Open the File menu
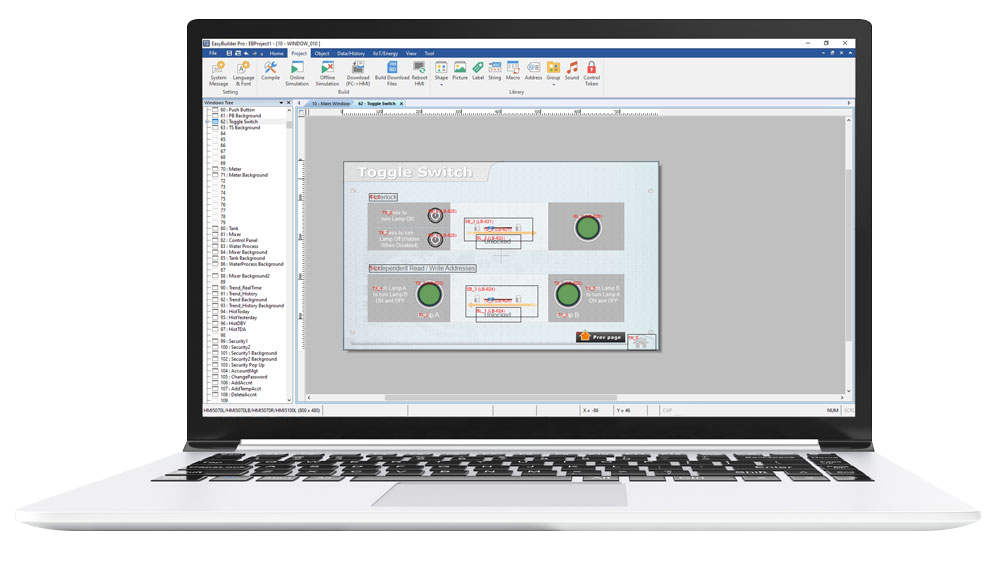This screenshot has height=579, width=1000. (213, 54)
